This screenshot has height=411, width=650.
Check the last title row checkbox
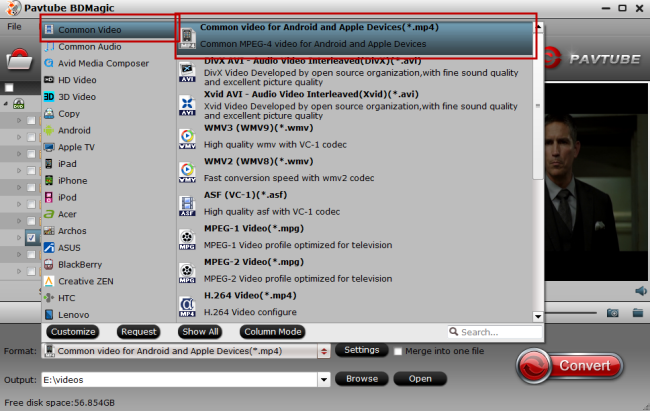31,271
